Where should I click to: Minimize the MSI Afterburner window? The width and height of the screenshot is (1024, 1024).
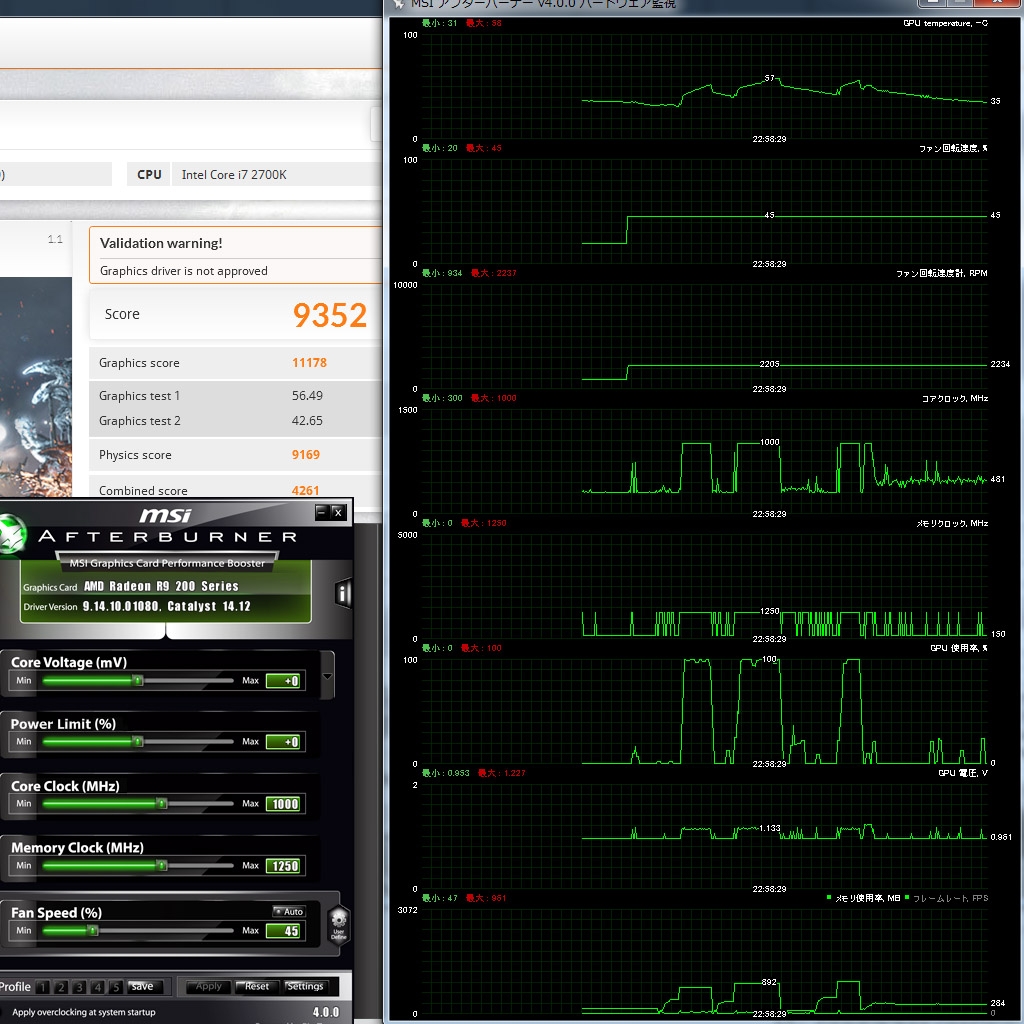pyautogui.click(x=322, y=513)
